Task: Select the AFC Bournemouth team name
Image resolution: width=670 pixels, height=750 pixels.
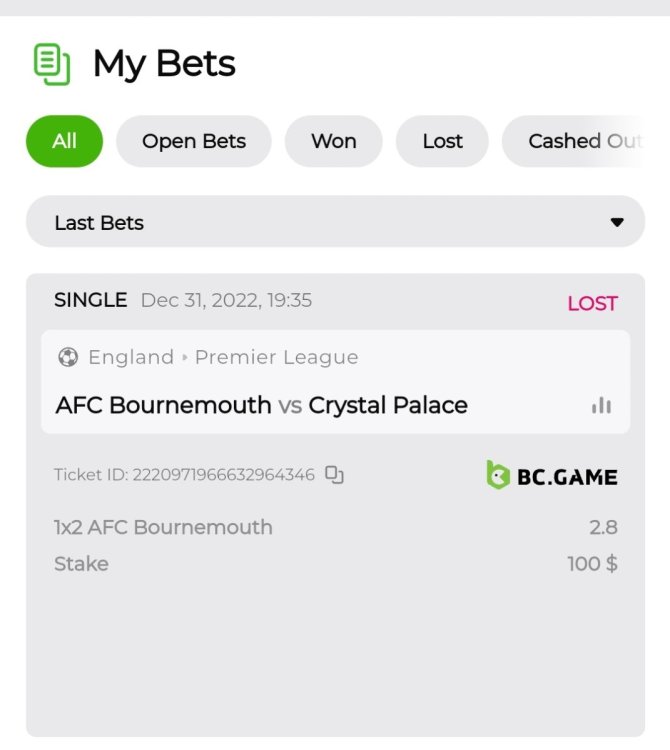Action: point(163,405)
